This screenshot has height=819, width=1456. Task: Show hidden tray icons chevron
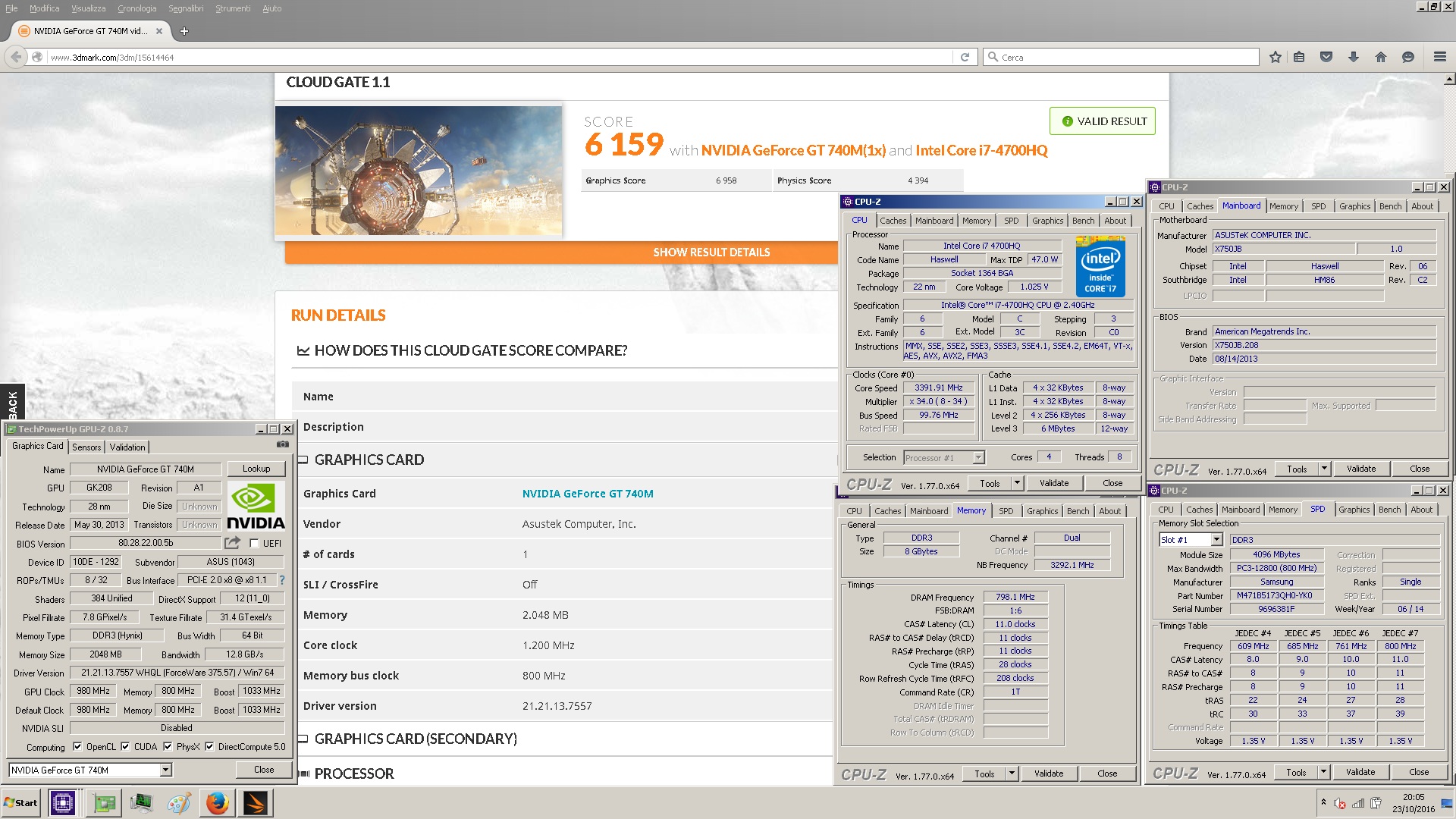tap(1323, 802)
